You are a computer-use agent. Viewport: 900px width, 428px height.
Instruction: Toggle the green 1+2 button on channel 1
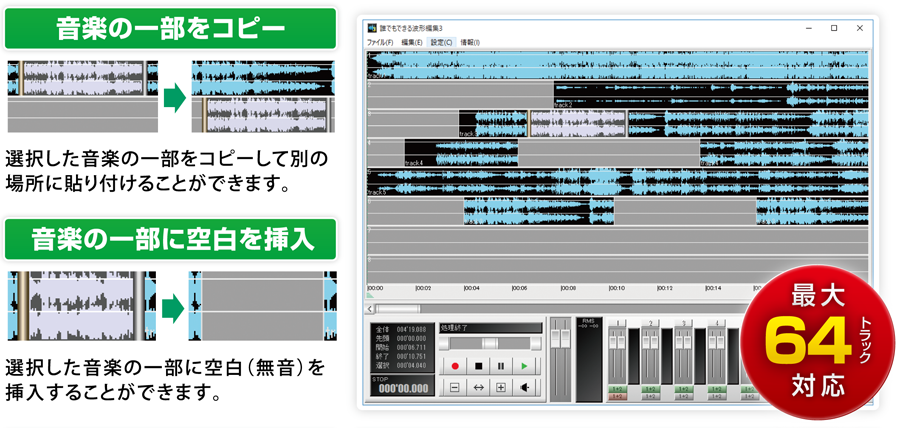[618, 389]
